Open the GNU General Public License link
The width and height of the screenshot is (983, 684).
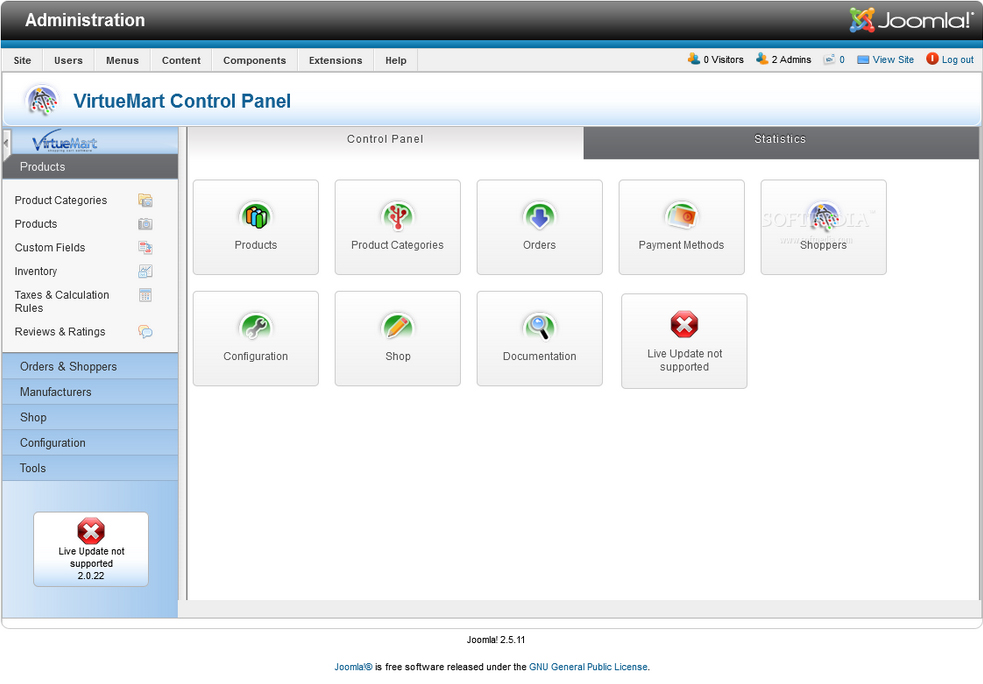pyautogui.click(x=588, y=667)
